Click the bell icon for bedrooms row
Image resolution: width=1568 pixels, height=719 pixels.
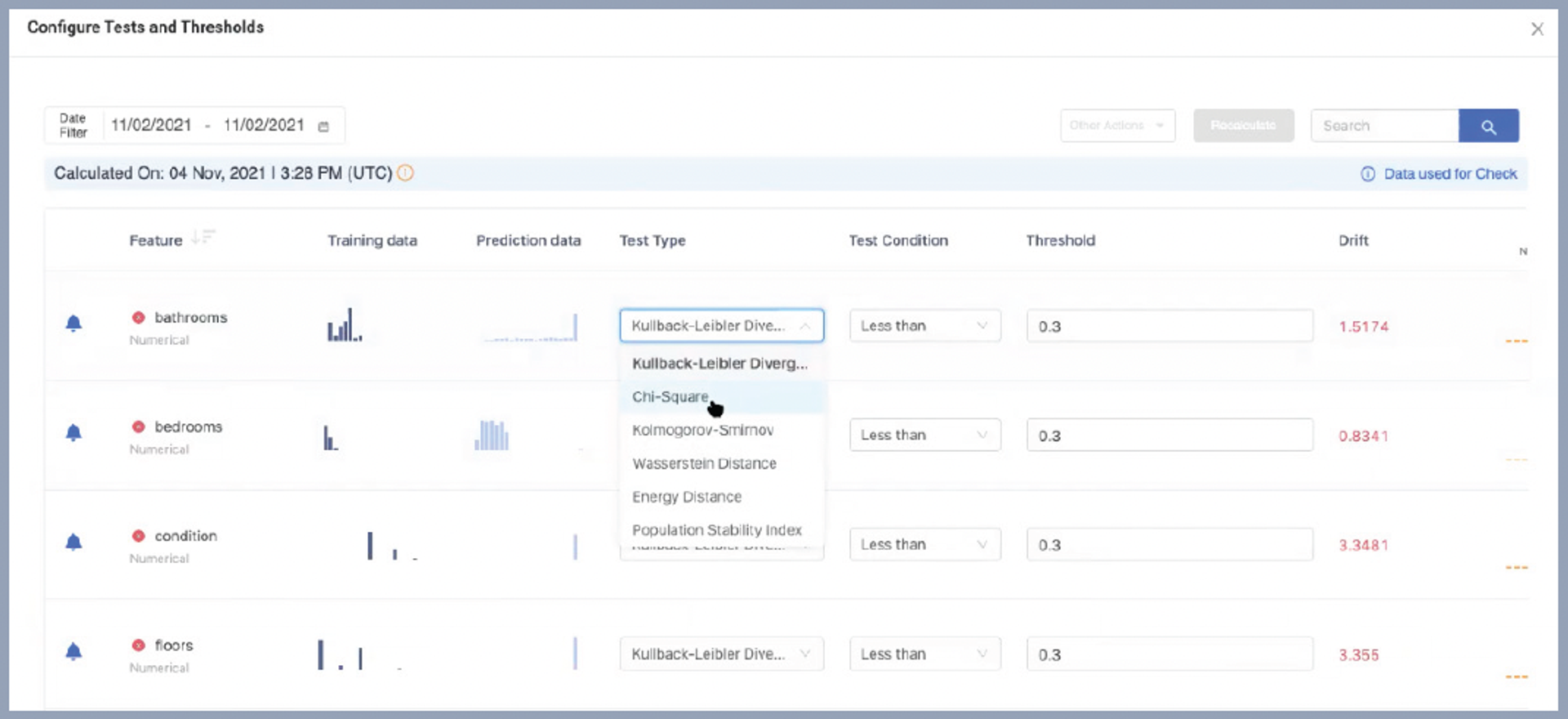tap(73, 432)
